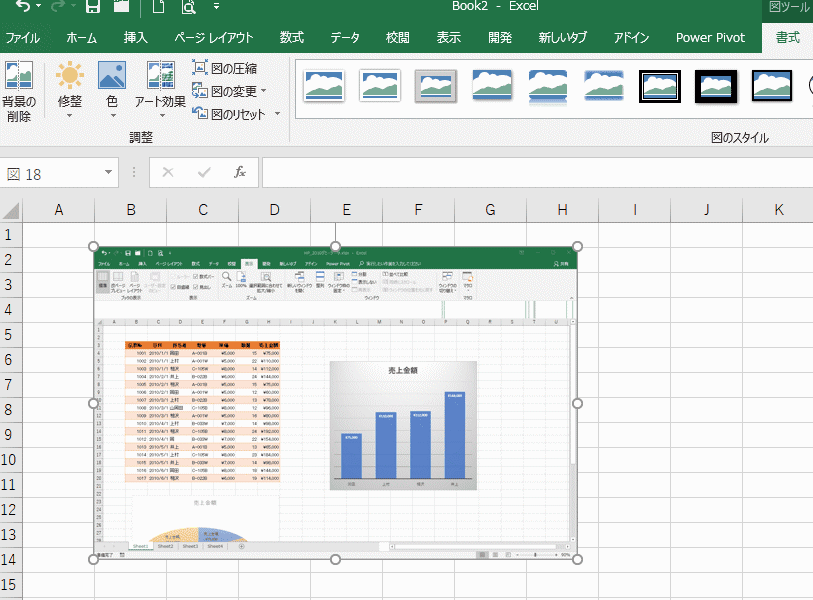Click 図の圧縮 (Compress Pictures)
The height and width of the screenshot is (600, 813).
[225, 68]
